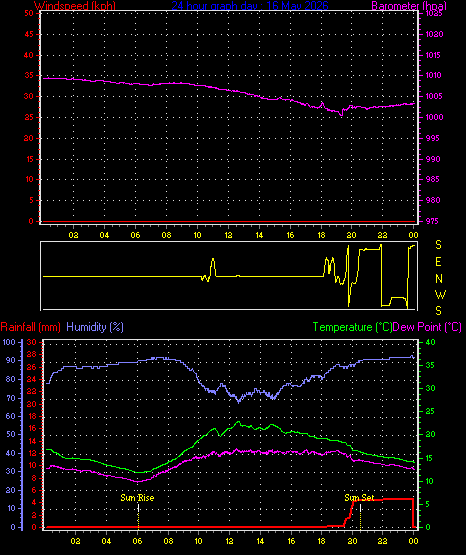Pick the 975 barometer axis label
Screen dimensions: 466x555
[x=432, y=221]
